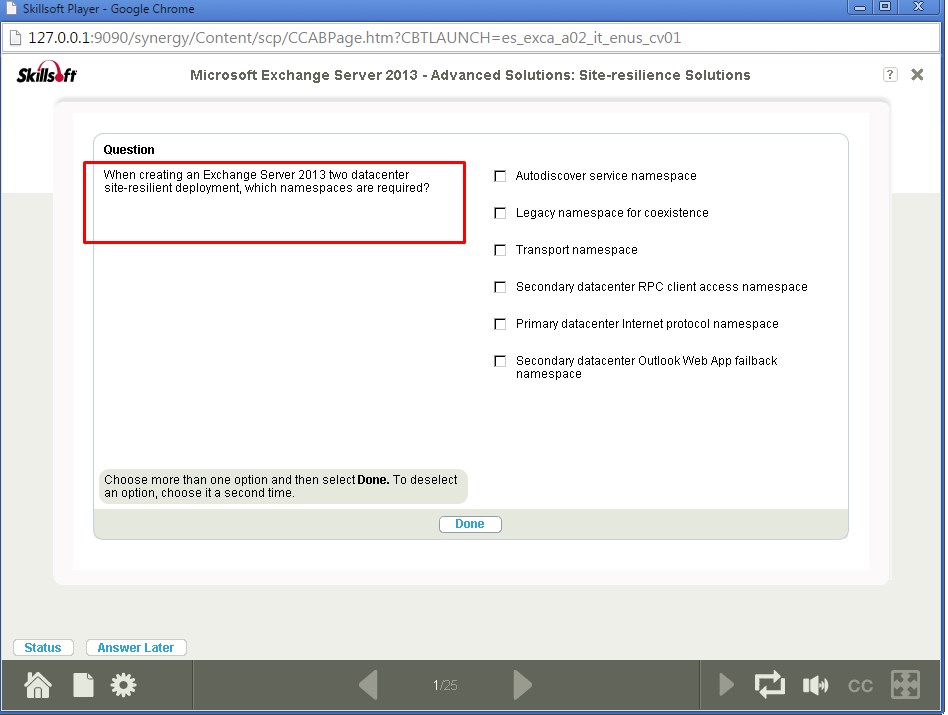This screenshot has width=948, height=715.
Task: Toggle closed captions CC icon
Action: click(x=860, y=685)
